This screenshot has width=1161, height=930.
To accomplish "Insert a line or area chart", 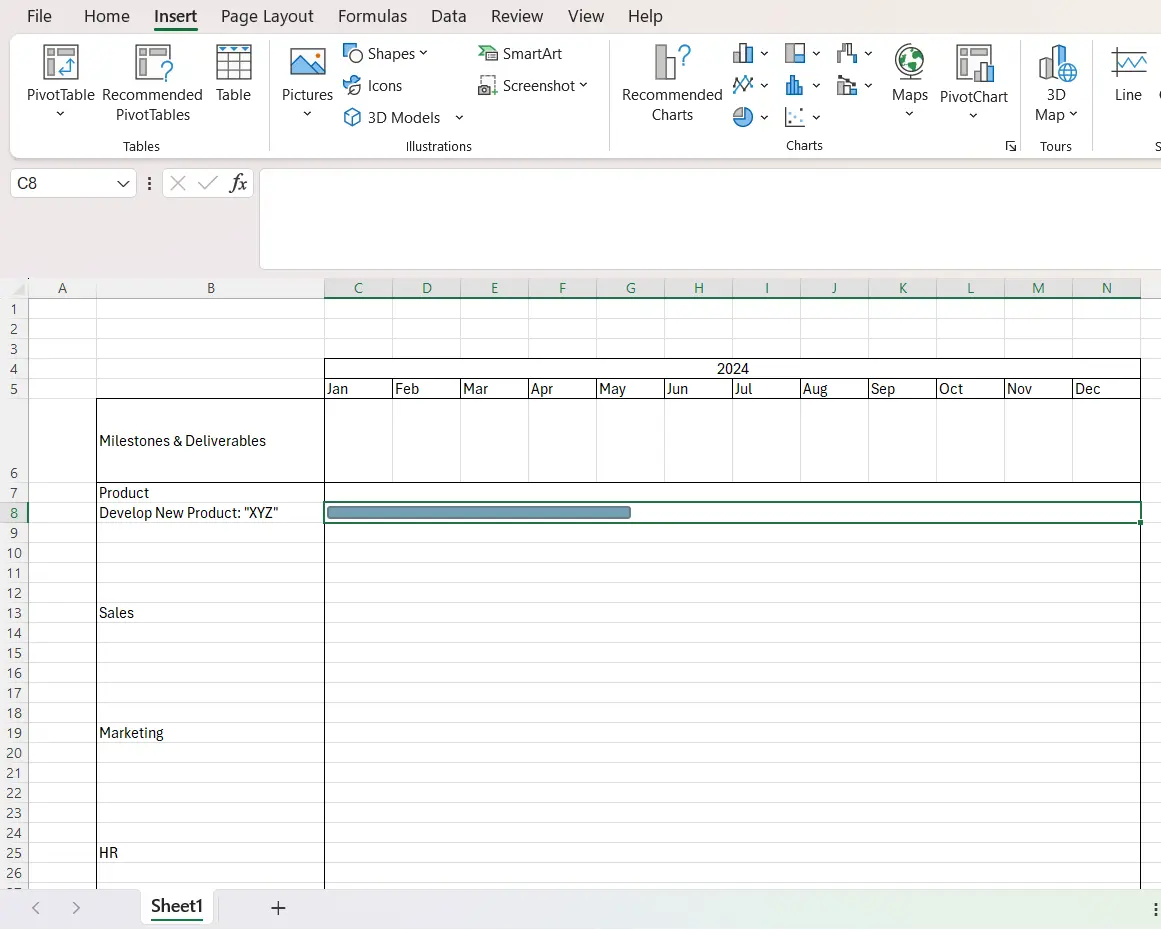I will 743,85.
